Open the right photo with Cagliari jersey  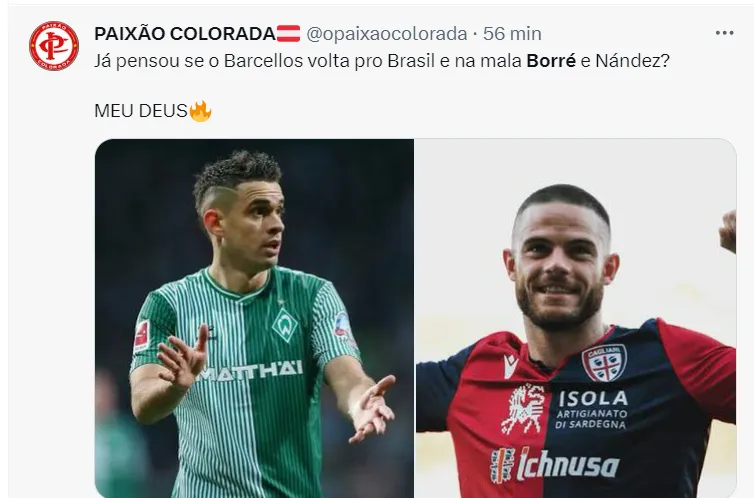click(x=576, y=318)
